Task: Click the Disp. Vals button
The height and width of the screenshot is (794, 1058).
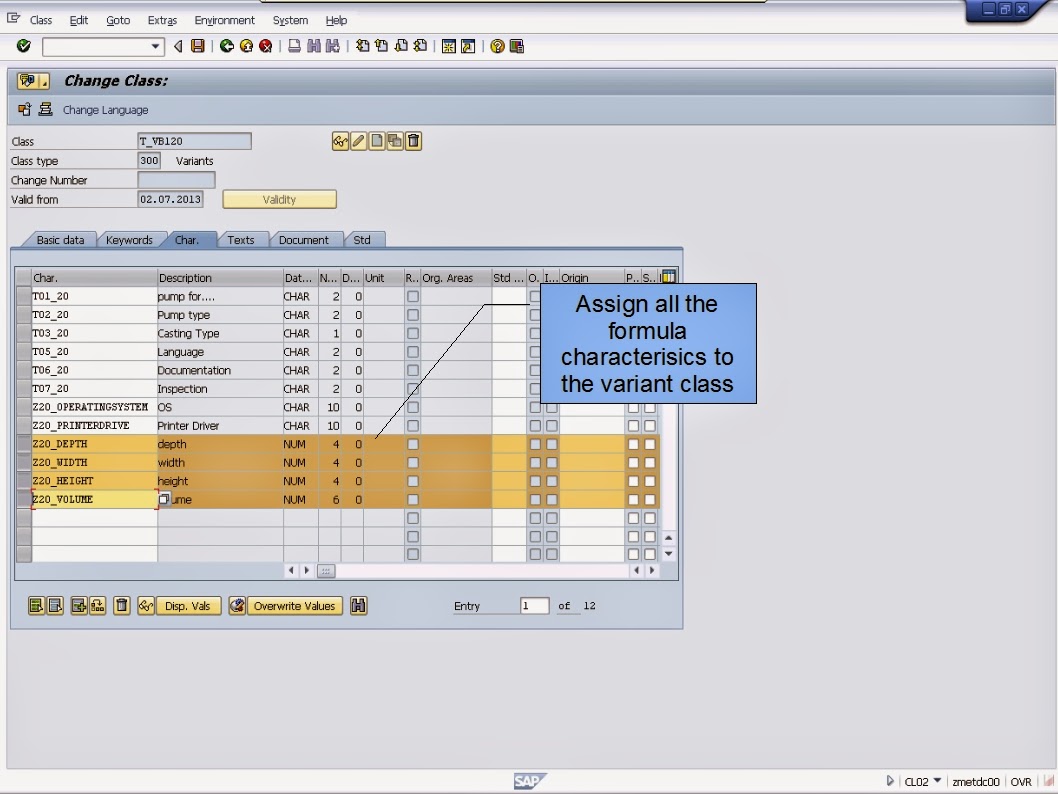Action: pos(188,606)
